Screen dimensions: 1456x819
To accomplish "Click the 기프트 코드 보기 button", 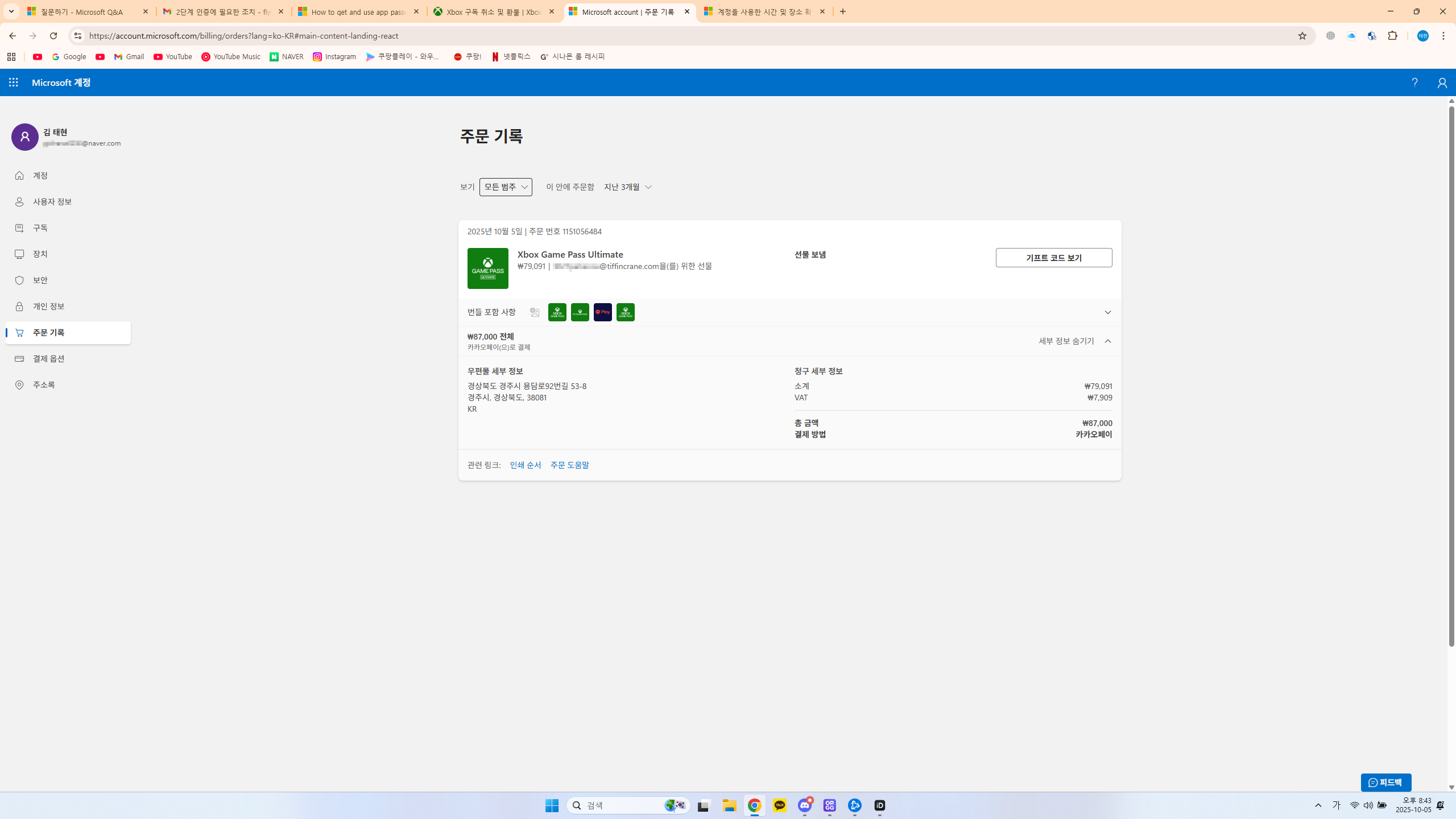I will click(1054, 258).
